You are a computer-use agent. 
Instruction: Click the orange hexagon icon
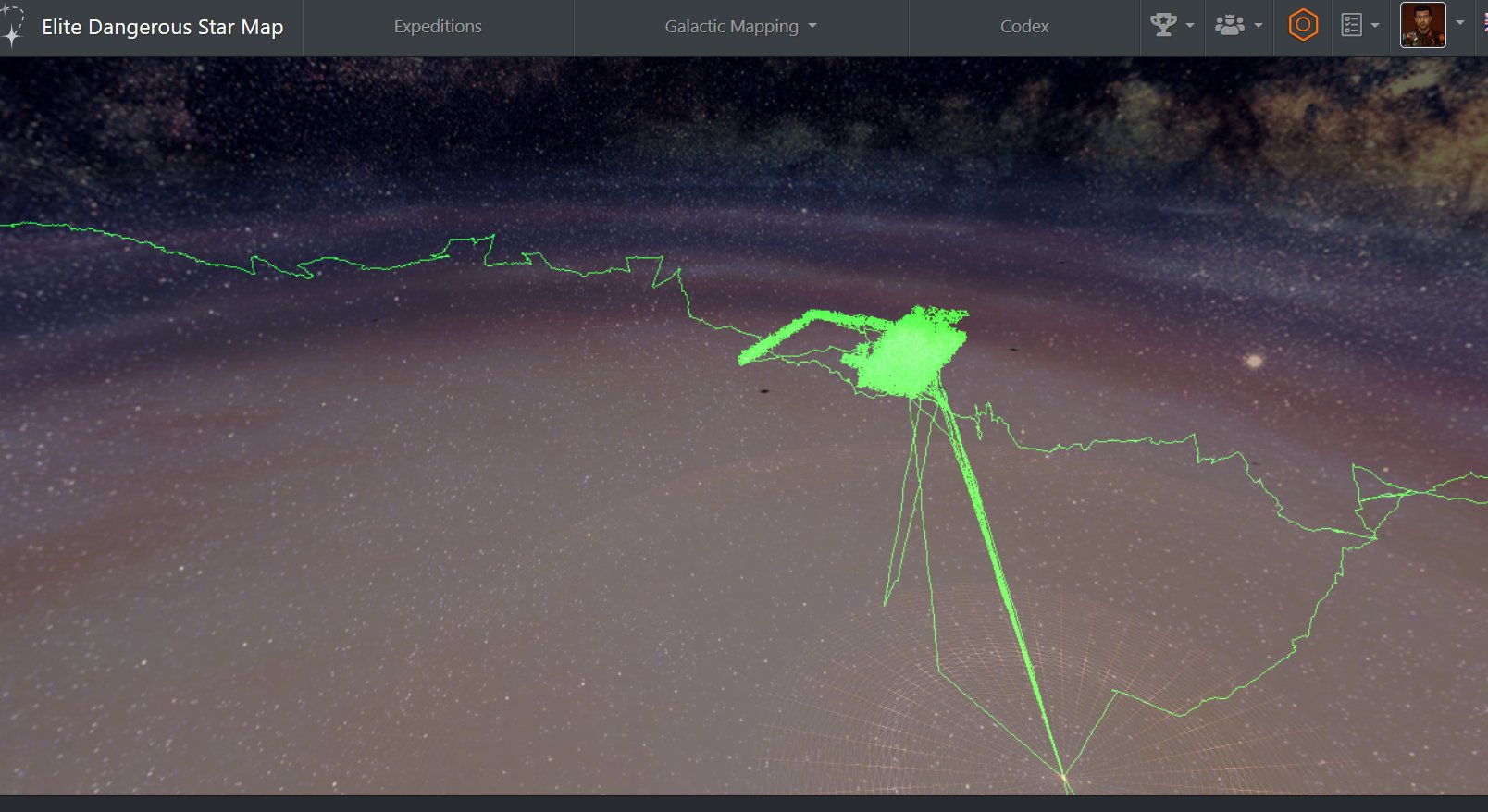coord(1303,25)
